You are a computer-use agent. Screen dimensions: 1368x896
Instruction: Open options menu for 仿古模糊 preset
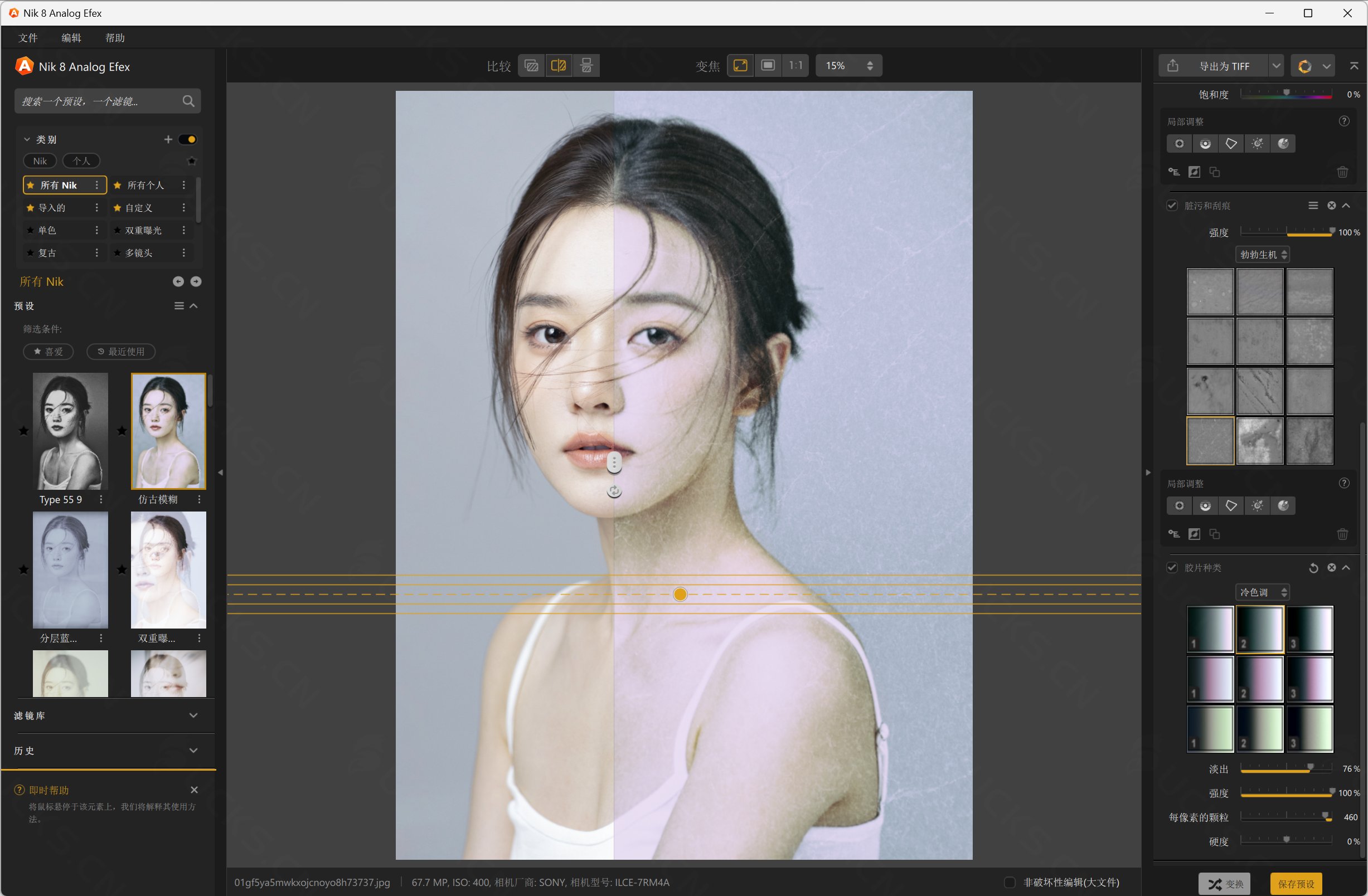click(x=200, y=500)
